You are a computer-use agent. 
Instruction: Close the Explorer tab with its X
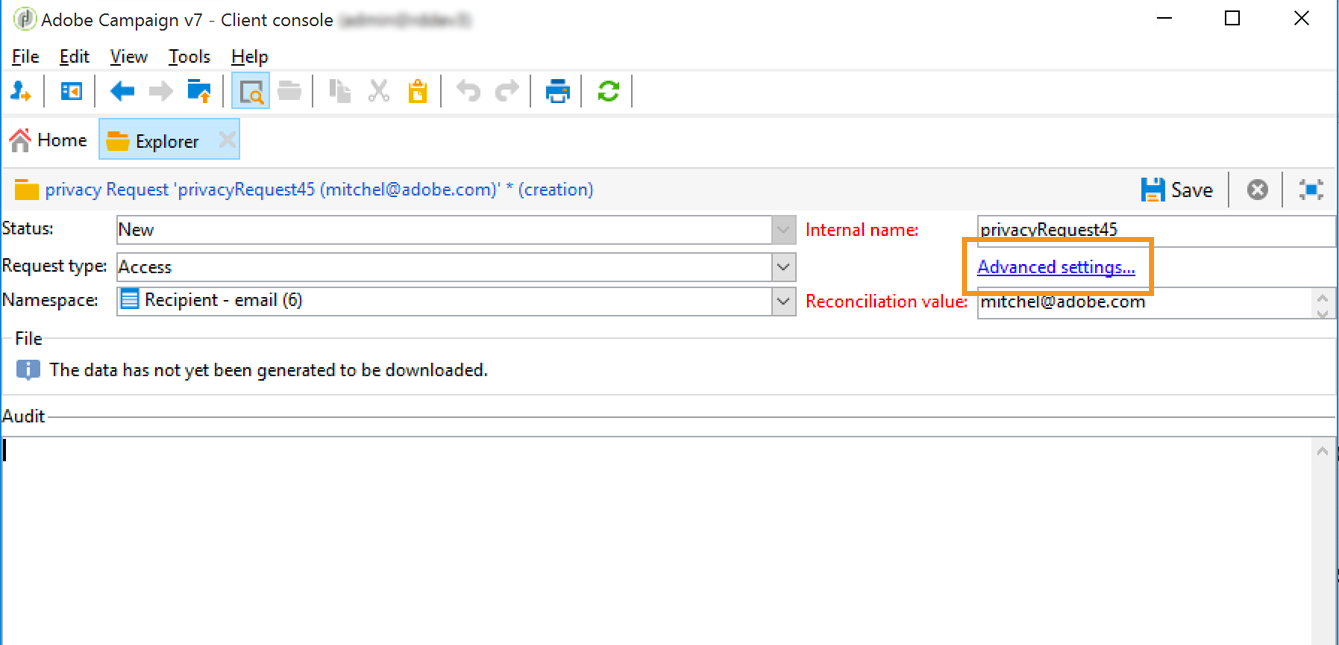pyautogui.click(x=228, y=141)
